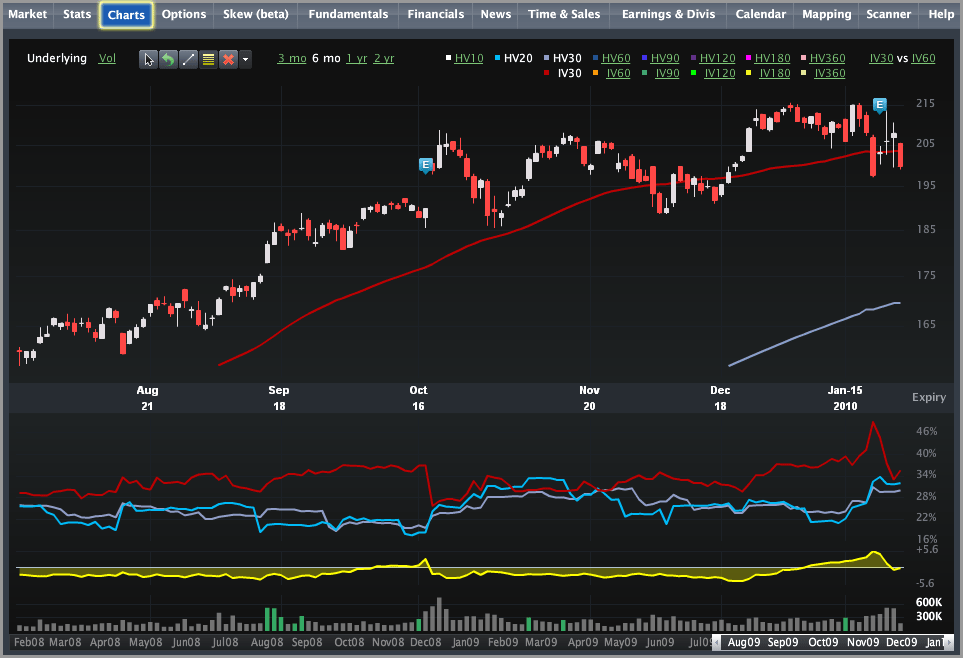Click Dec08 on the bottom timeline

(x=426, y=642)
